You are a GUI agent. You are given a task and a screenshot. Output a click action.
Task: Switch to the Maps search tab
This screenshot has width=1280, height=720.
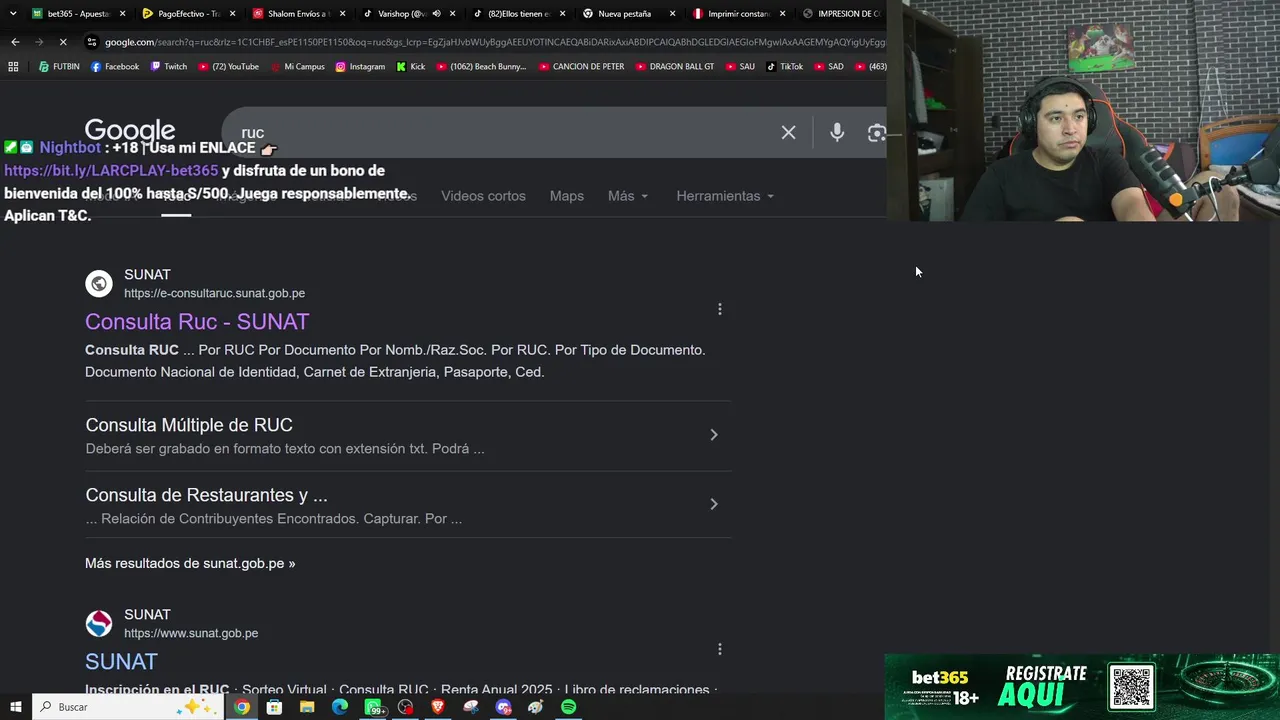click(x=566, y=196)
